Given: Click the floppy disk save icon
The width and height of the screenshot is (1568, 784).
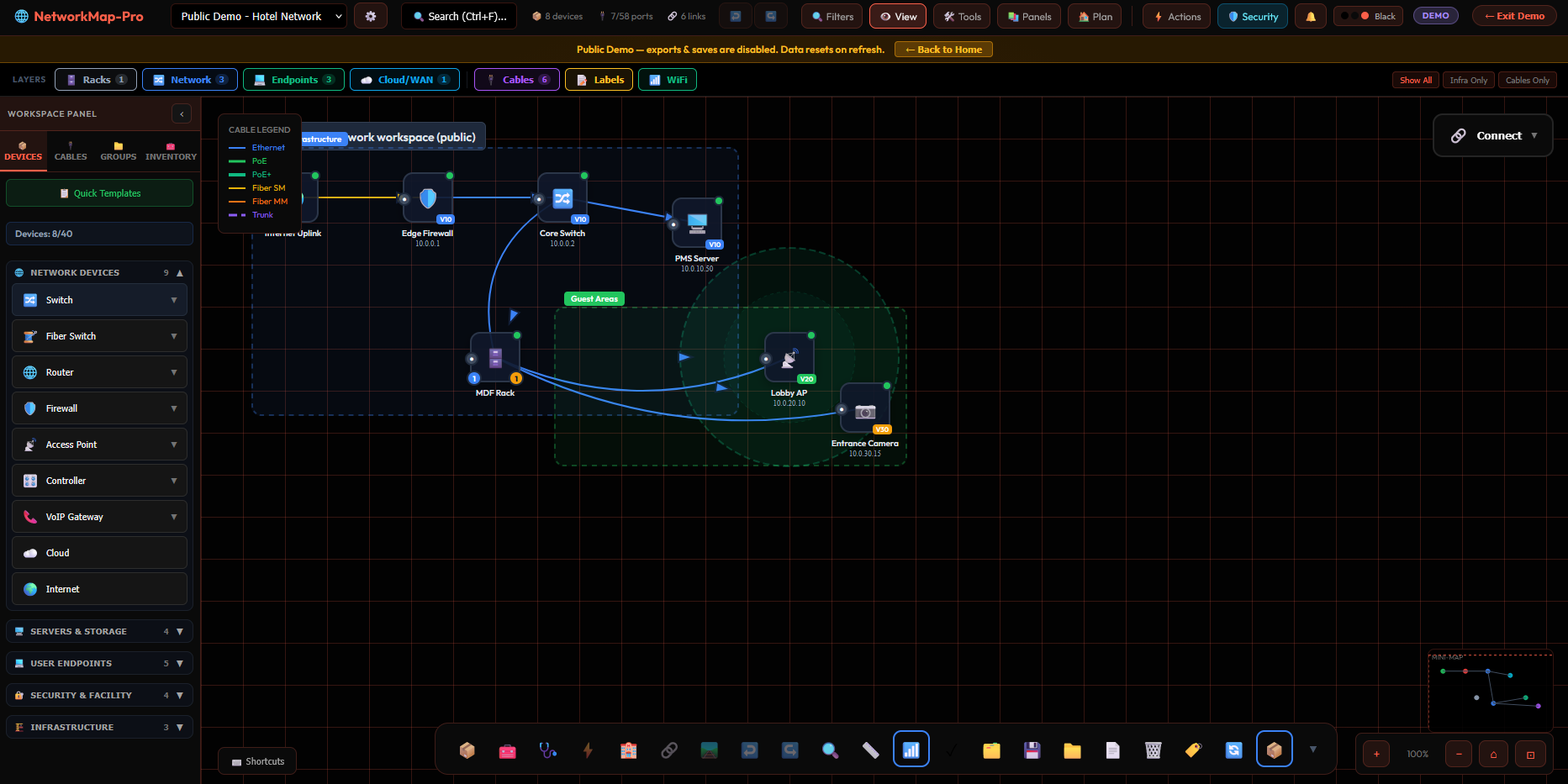Looking at the screenshot, I should click(1031, 749).
